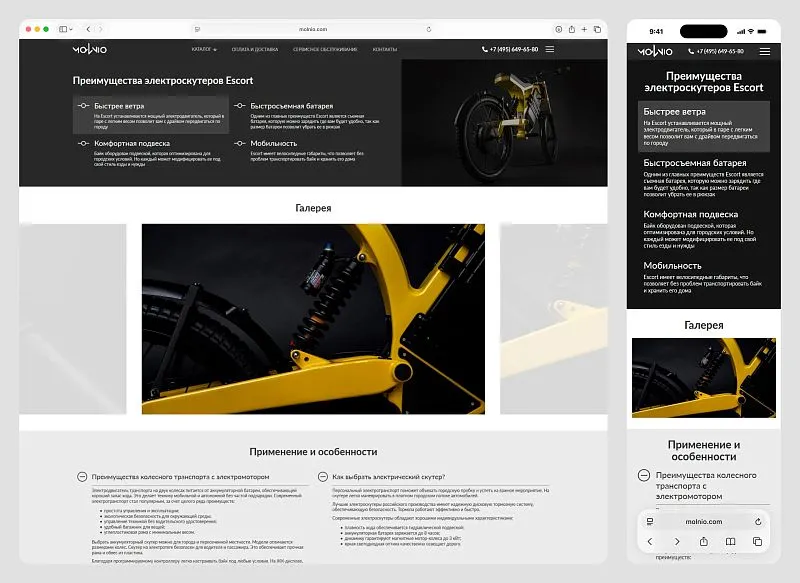The image size is (800, 583).
Task: Tap the share icon in mobile Safari
Action: (x=704, y=541)
